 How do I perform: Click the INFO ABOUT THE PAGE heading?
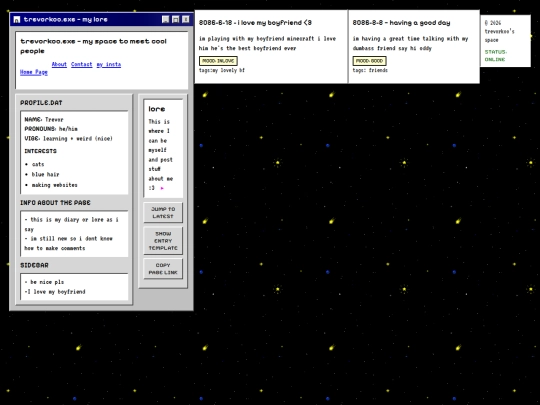pyautogui.click(x=55, y=202)
